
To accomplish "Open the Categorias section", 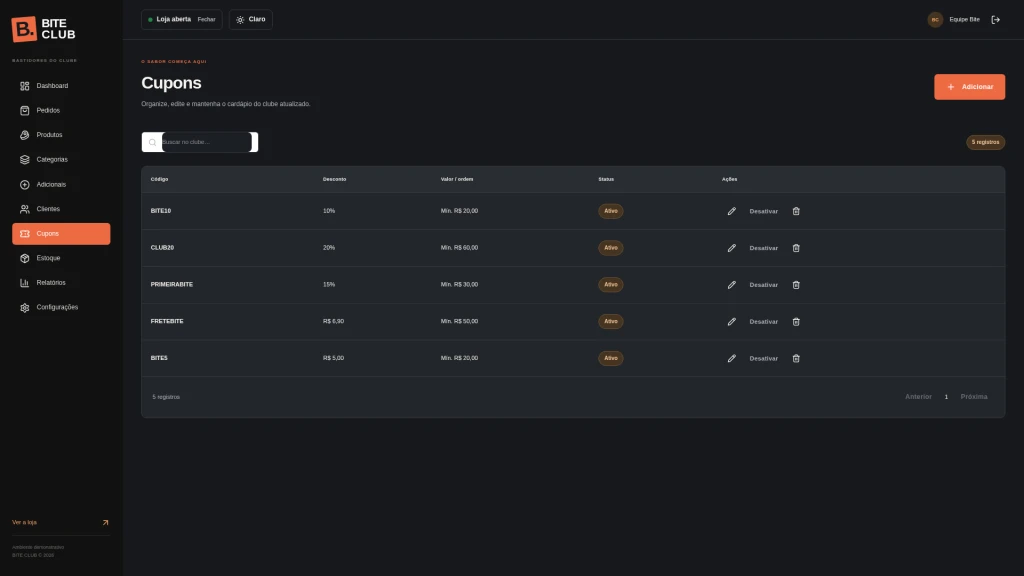I will (61, 160).
